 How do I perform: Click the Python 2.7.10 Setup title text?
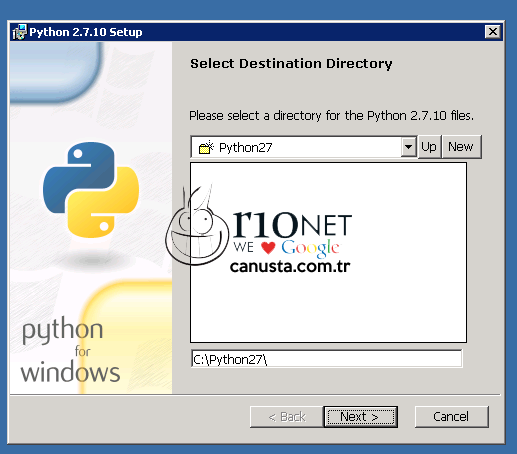[86, 32]
